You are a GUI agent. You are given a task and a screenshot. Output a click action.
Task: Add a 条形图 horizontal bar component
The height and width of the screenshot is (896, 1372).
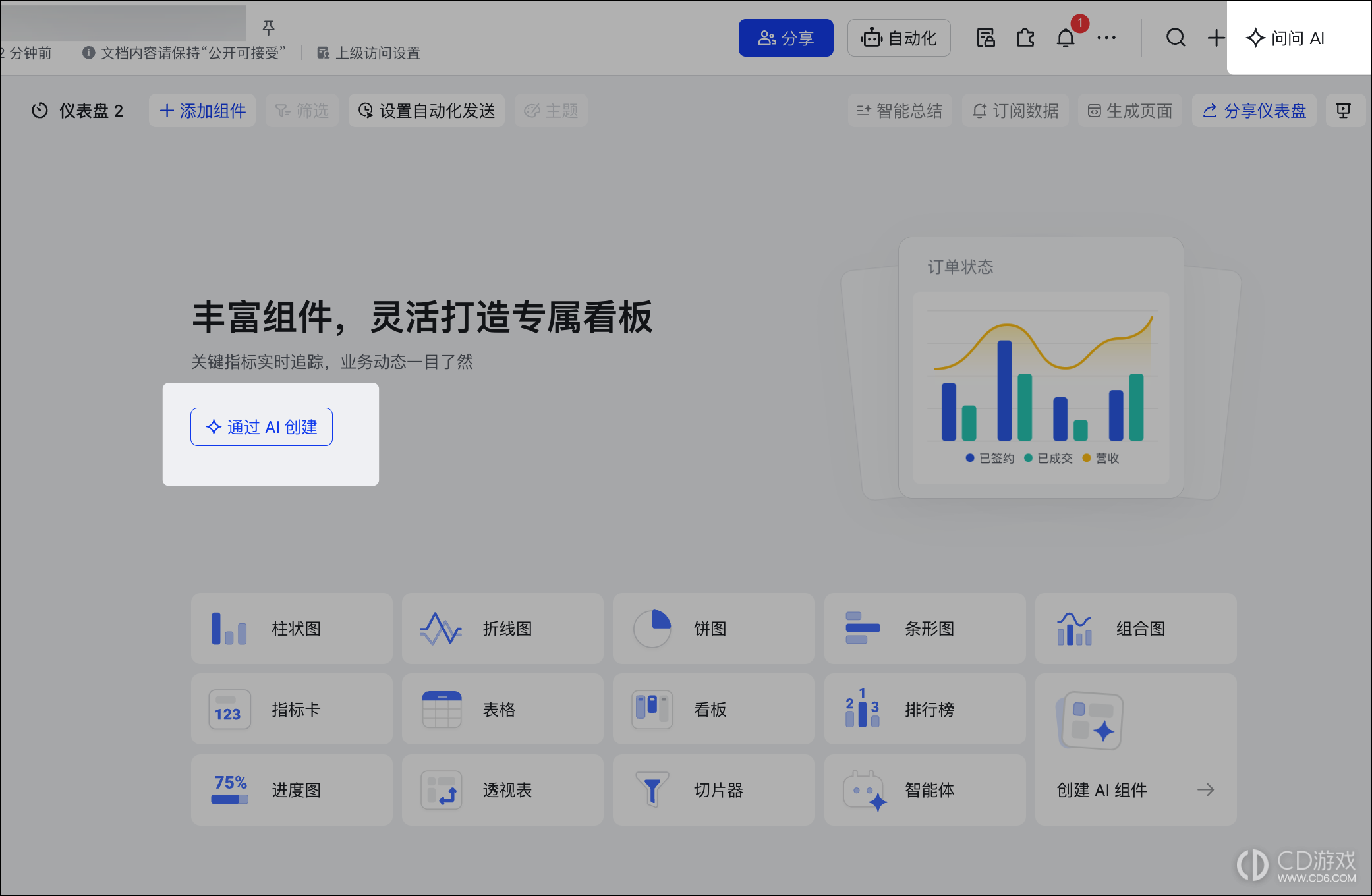925,629
